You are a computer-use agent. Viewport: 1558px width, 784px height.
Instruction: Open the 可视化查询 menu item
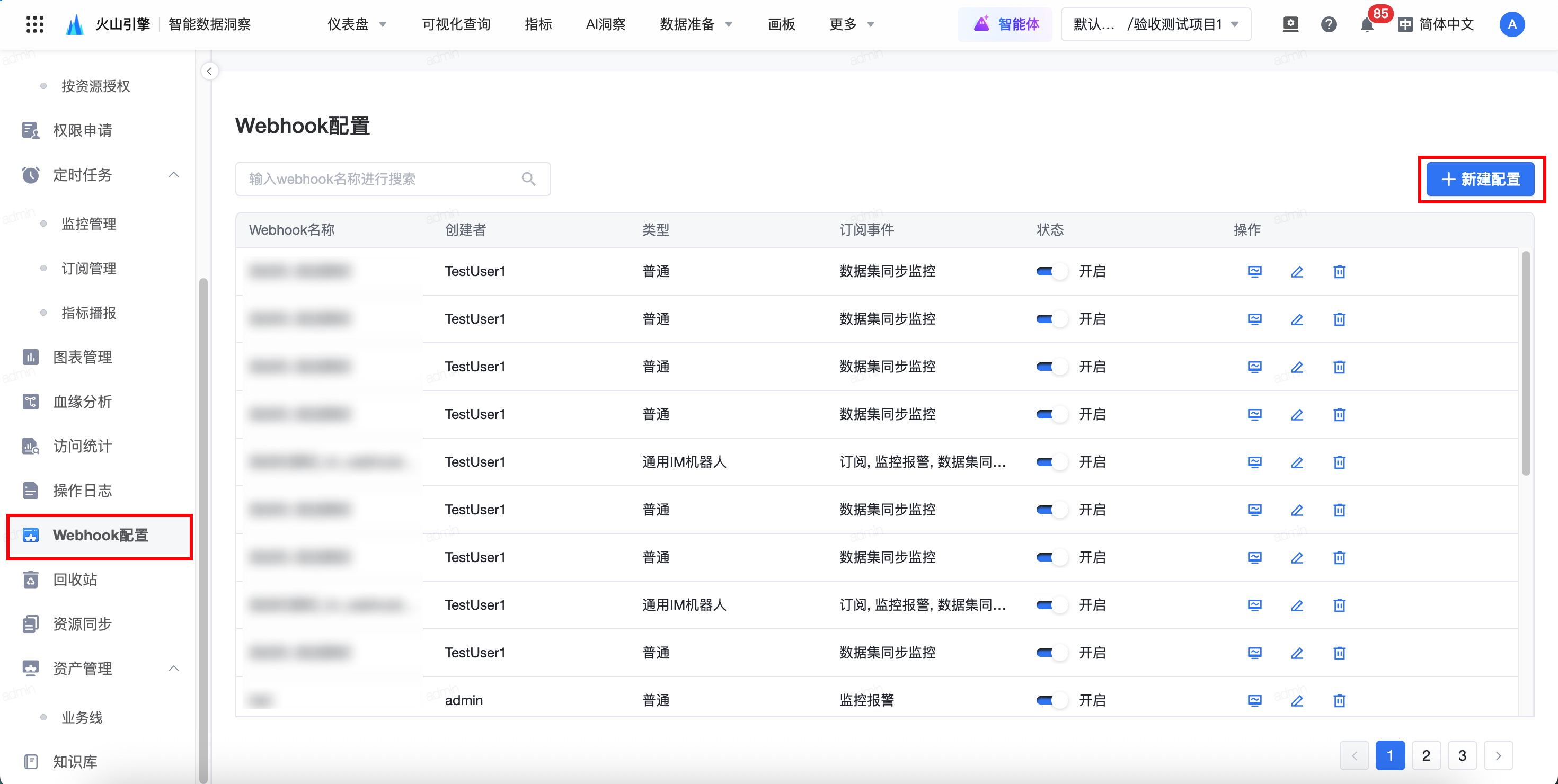click(x=456, y=25)
